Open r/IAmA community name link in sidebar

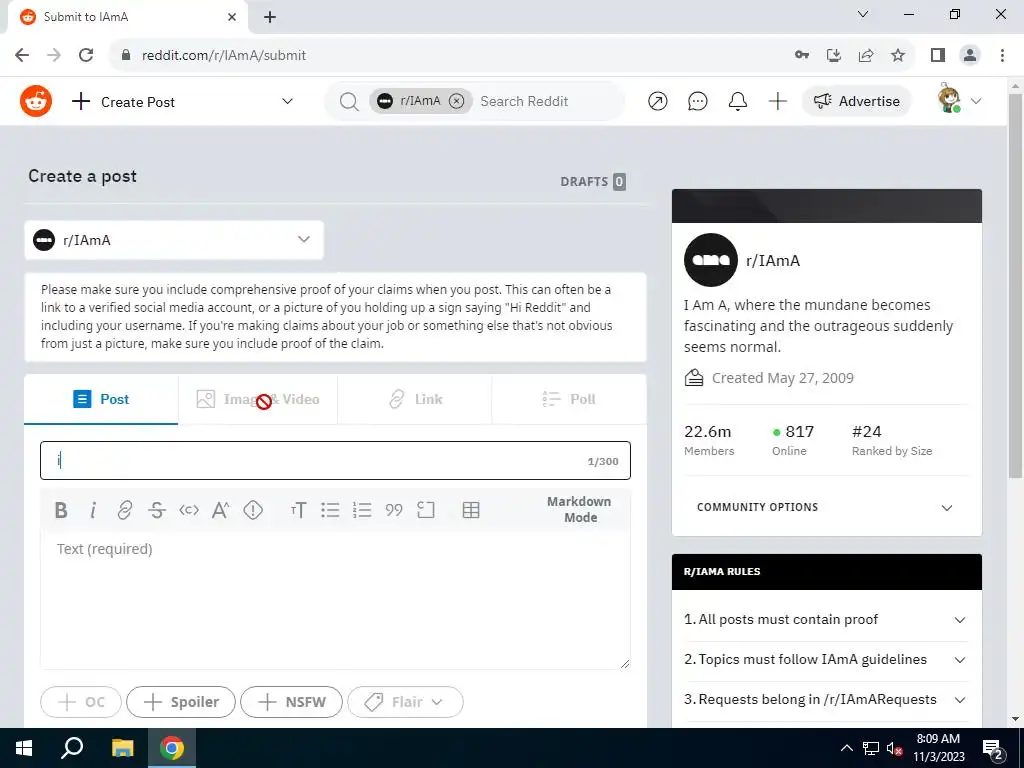tap(773, 261)
